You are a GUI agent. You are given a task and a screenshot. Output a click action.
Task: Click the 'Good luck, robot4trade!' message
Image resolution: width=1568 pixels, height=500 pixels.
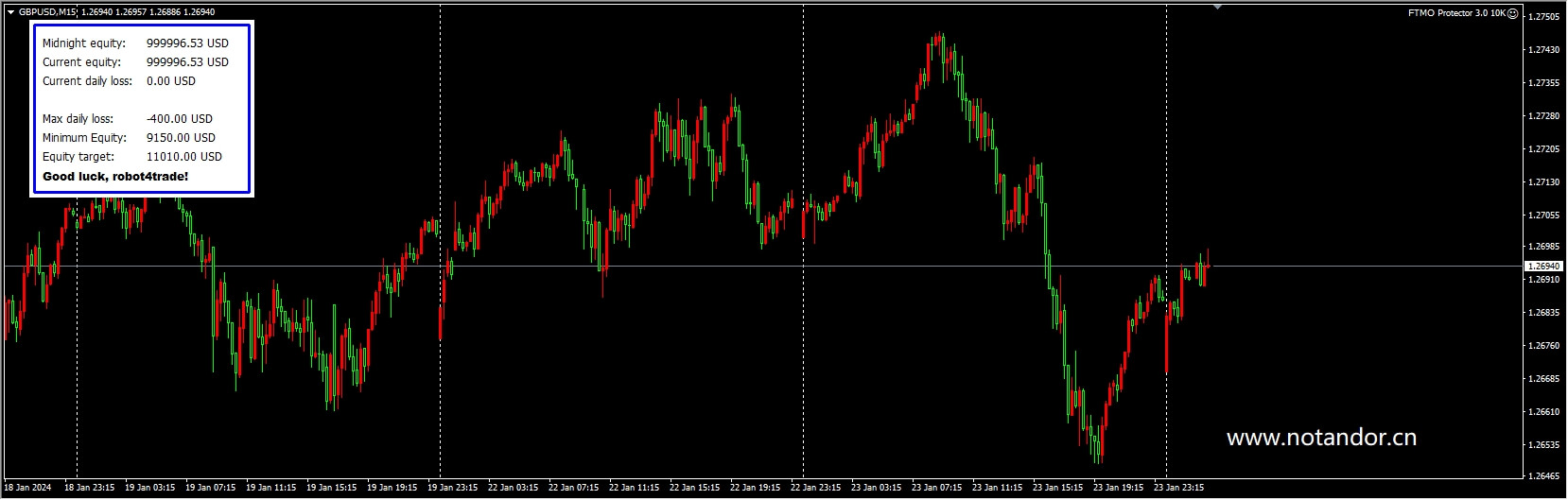tap(115, 177)
